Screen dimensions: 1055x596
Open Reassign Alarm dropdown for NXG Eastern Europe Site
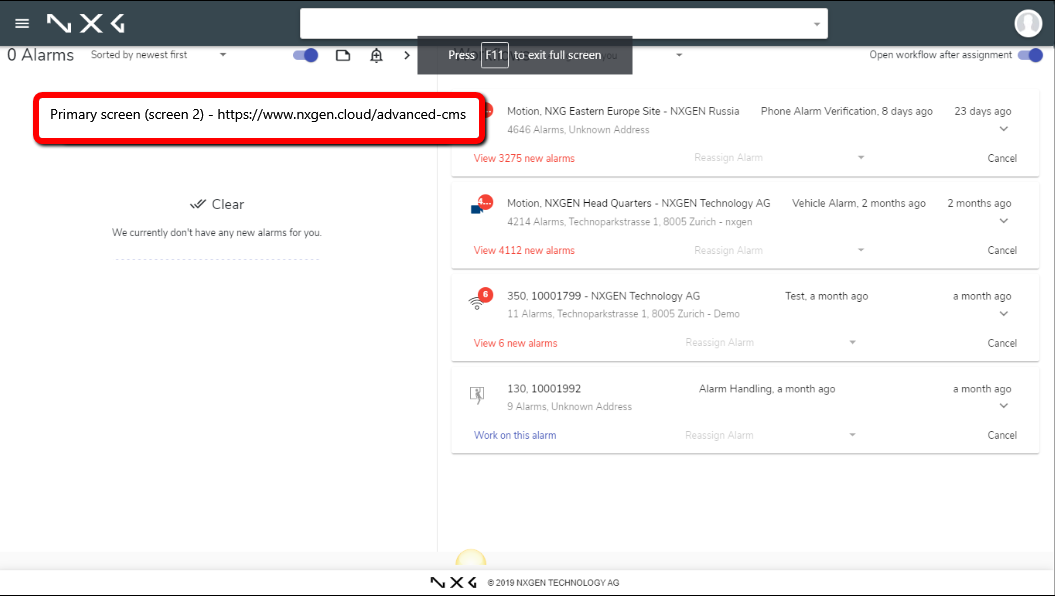[x=779, y=157]
